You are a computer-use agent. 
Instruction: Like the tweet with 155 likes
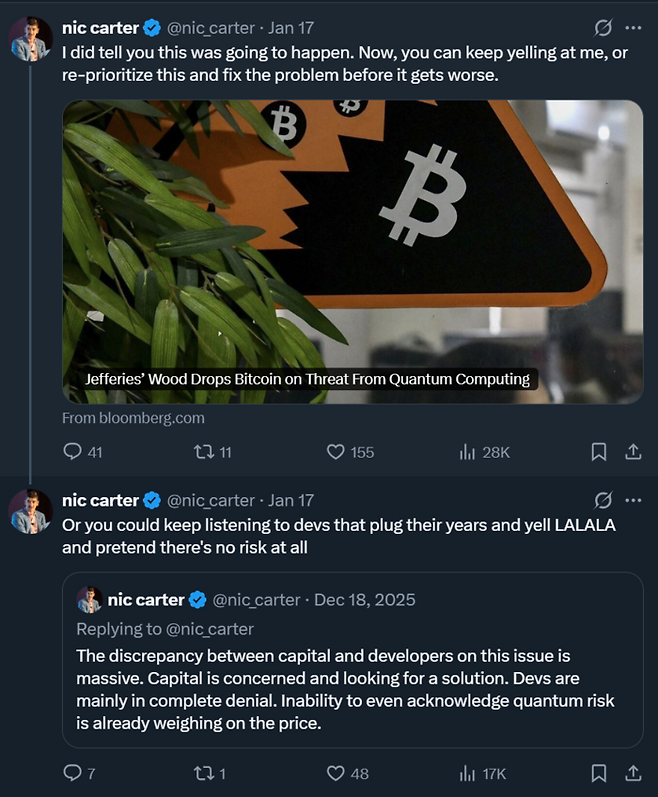(336, 452)
